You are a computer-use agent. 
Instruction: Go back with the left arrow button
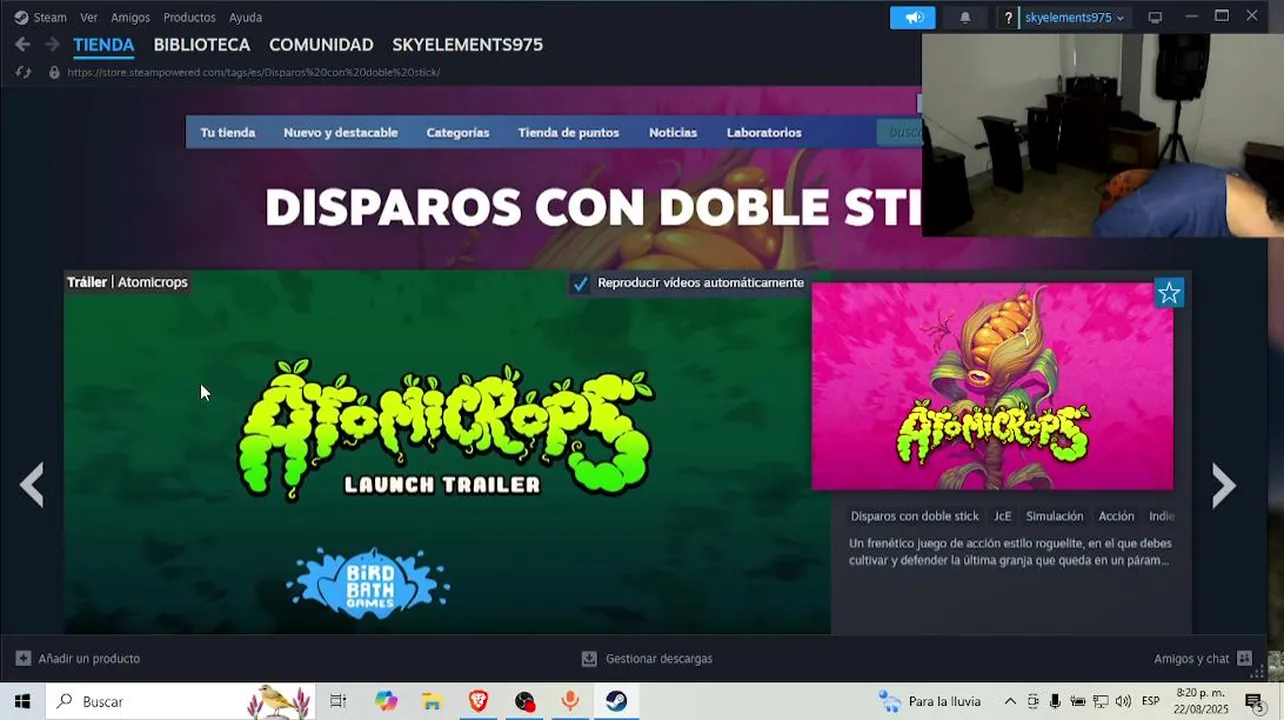[22, 44]
